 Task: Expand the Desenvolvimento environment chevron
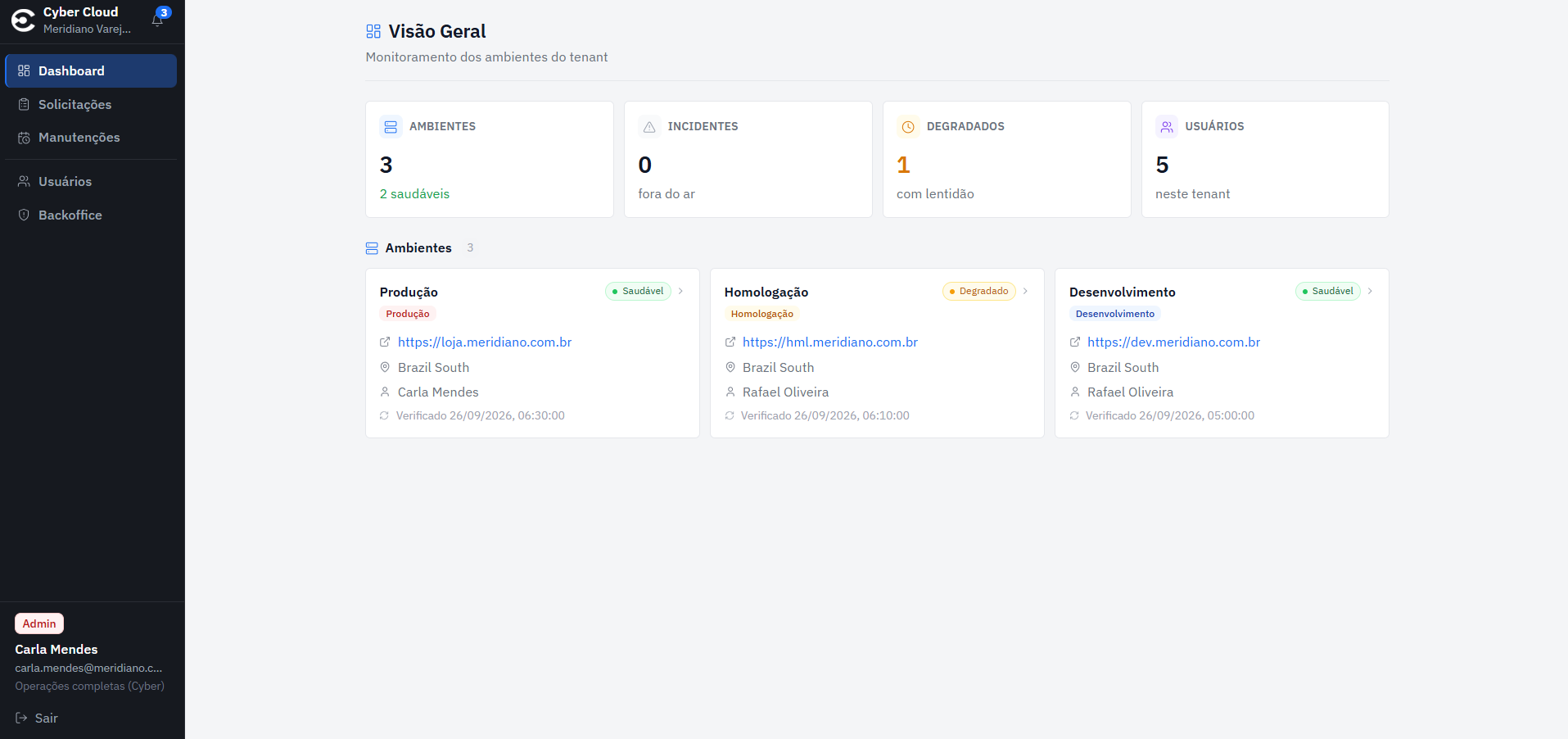pyautogui.click(x=1370, y=291)
